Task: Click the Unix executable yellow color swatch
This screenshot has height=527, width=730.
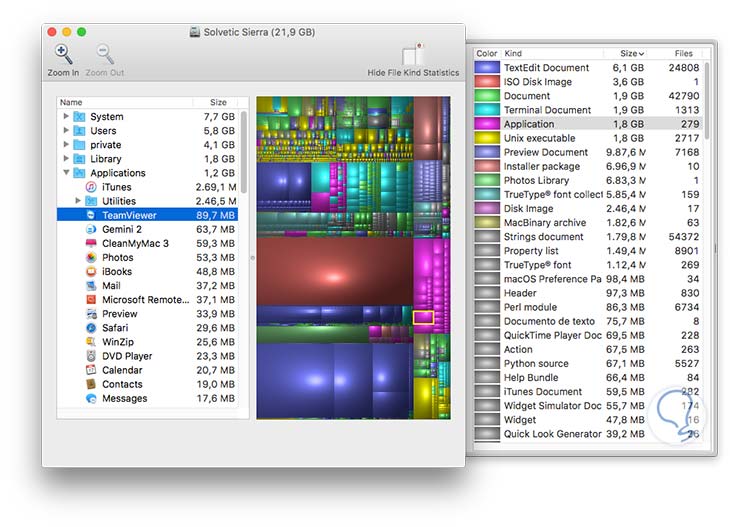Action: 487,138
